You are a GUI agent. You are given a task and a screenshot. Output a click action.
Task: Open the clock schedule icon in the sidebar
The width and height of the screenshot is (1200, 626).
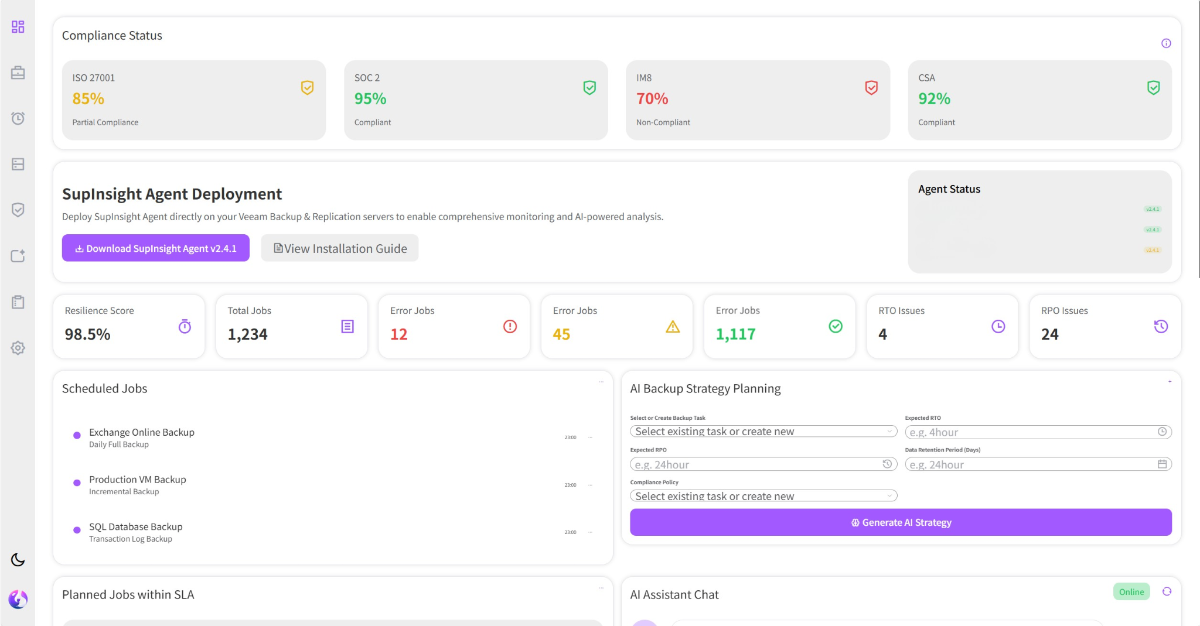[x=17, y=118]
